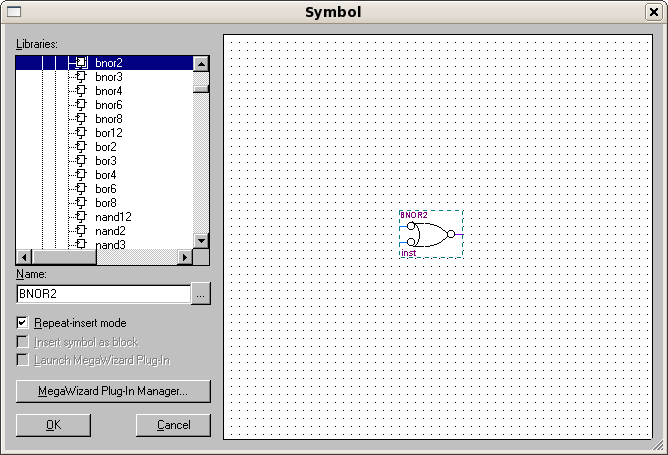Click the gate icon beside bnor4
Viewport: 668px width, 455px height.
click(x=81, y=91)
